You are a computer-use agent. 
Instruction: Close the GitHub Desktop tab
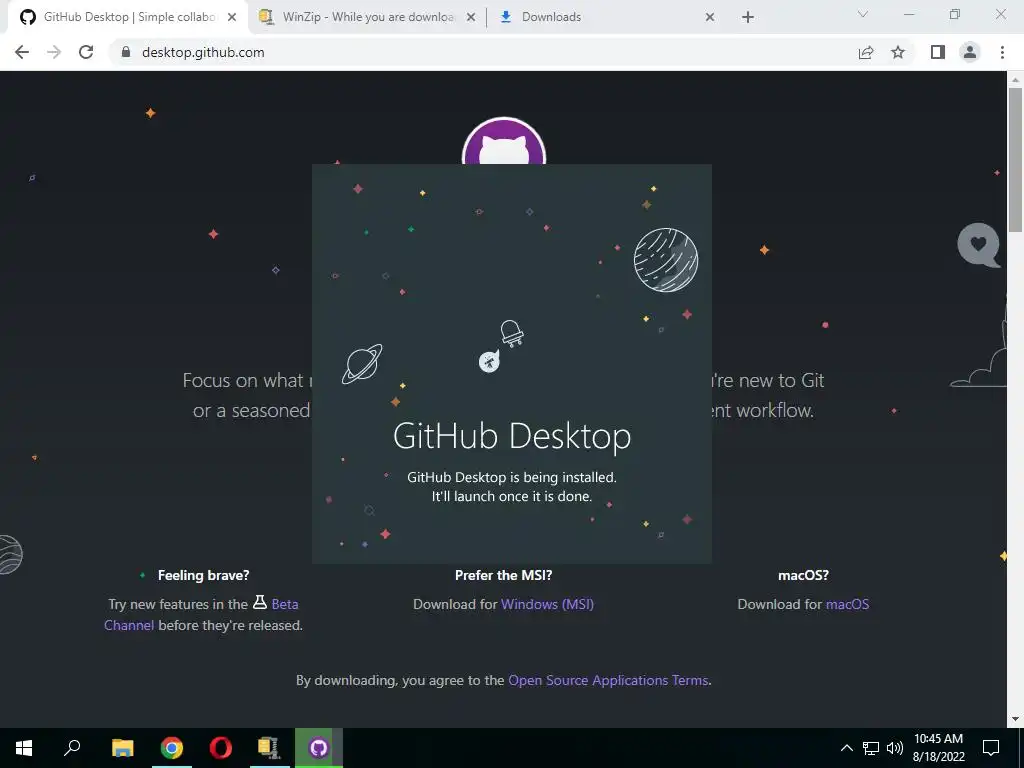[232, 17]
